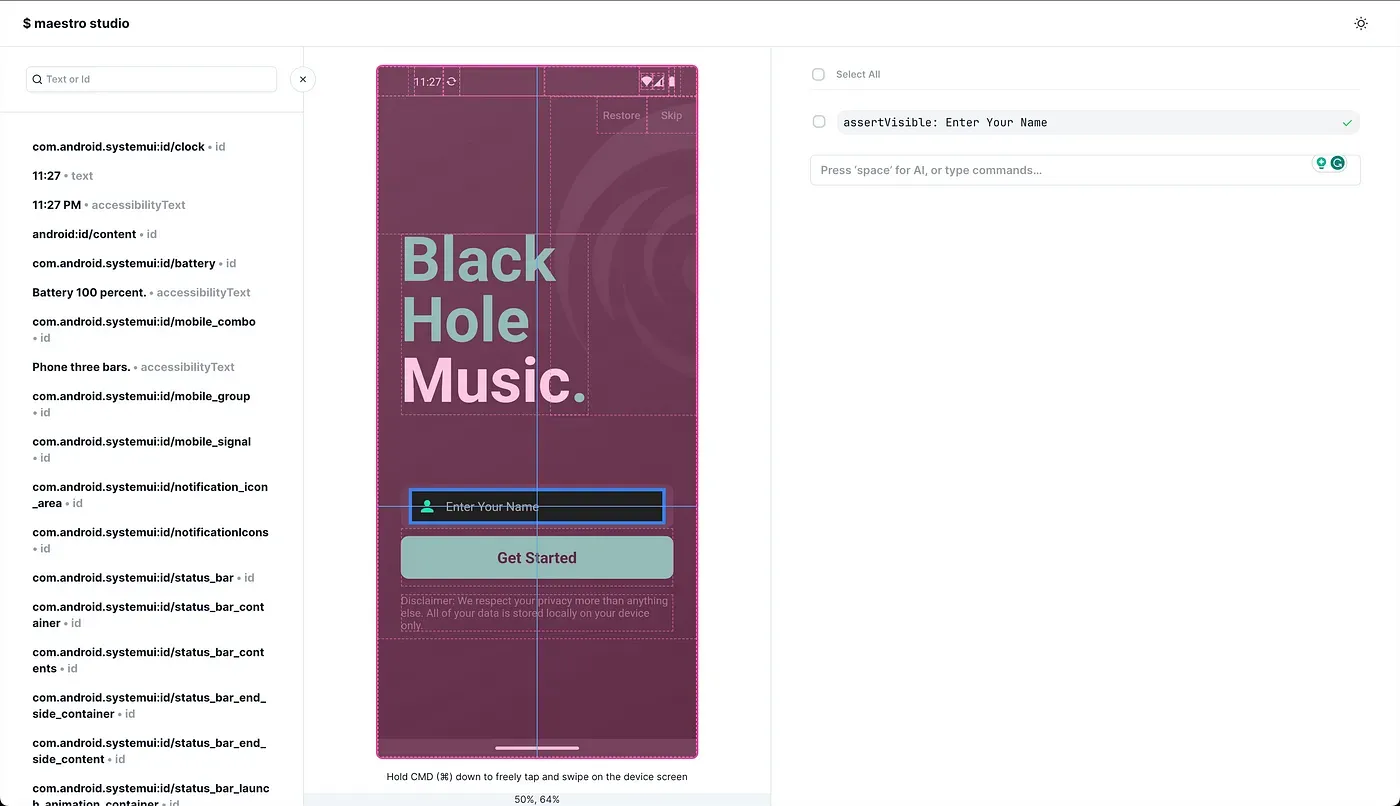Click the X button beside the search box
1400x806 pixels.
click(303, 79)
